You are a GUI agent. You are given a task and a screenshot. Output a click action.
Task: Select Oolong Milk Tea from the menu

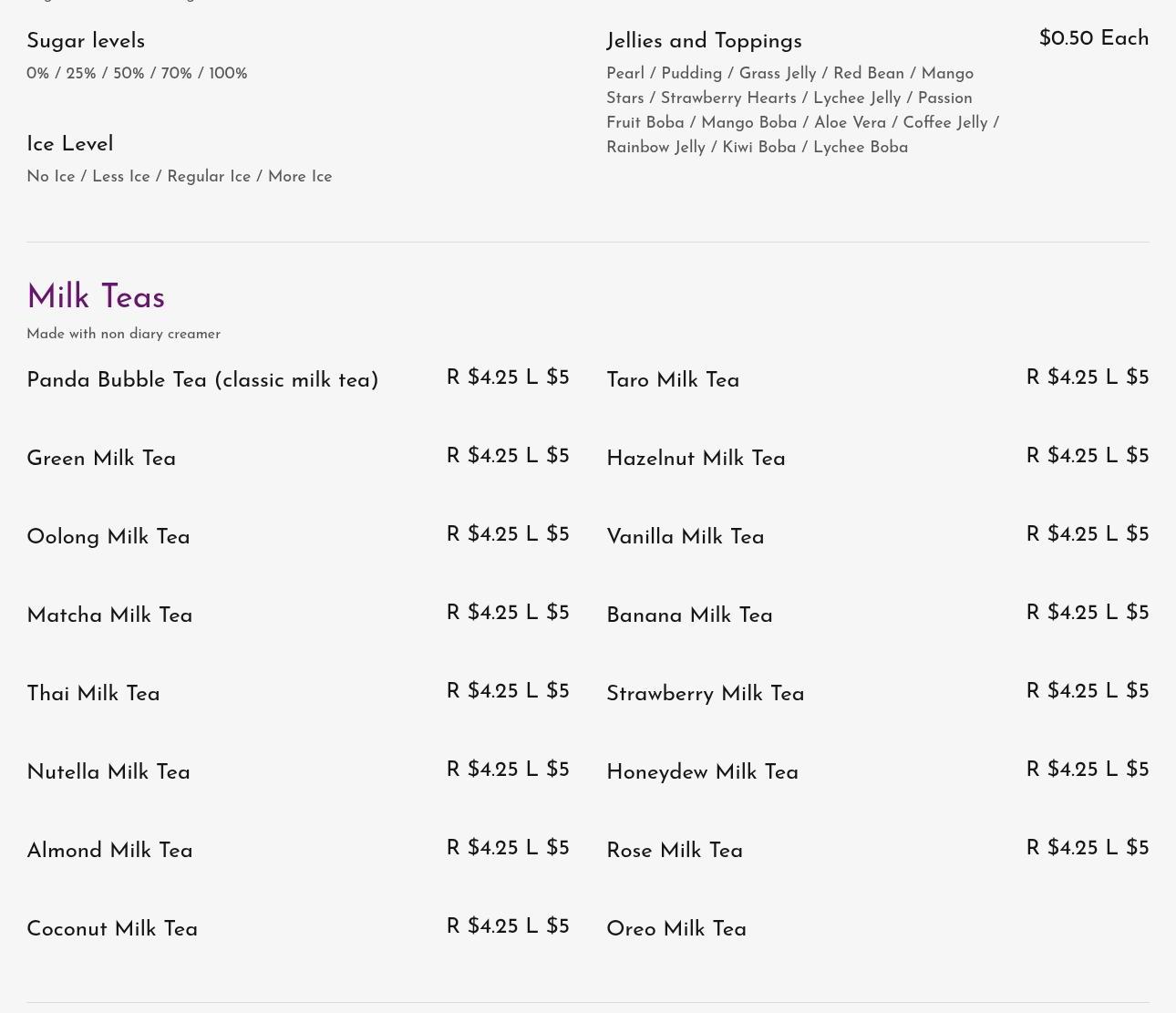click(x=108, y=537)
